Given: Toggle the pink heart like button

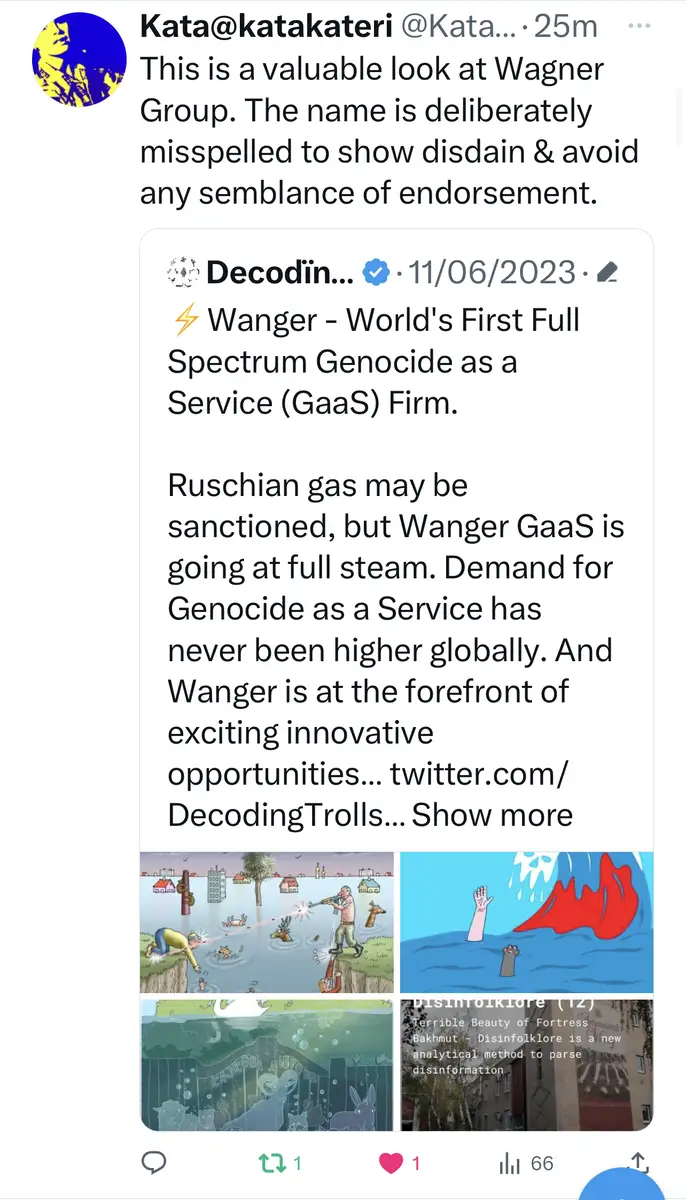Looking at the screenshot, I should coord(392,1163).
